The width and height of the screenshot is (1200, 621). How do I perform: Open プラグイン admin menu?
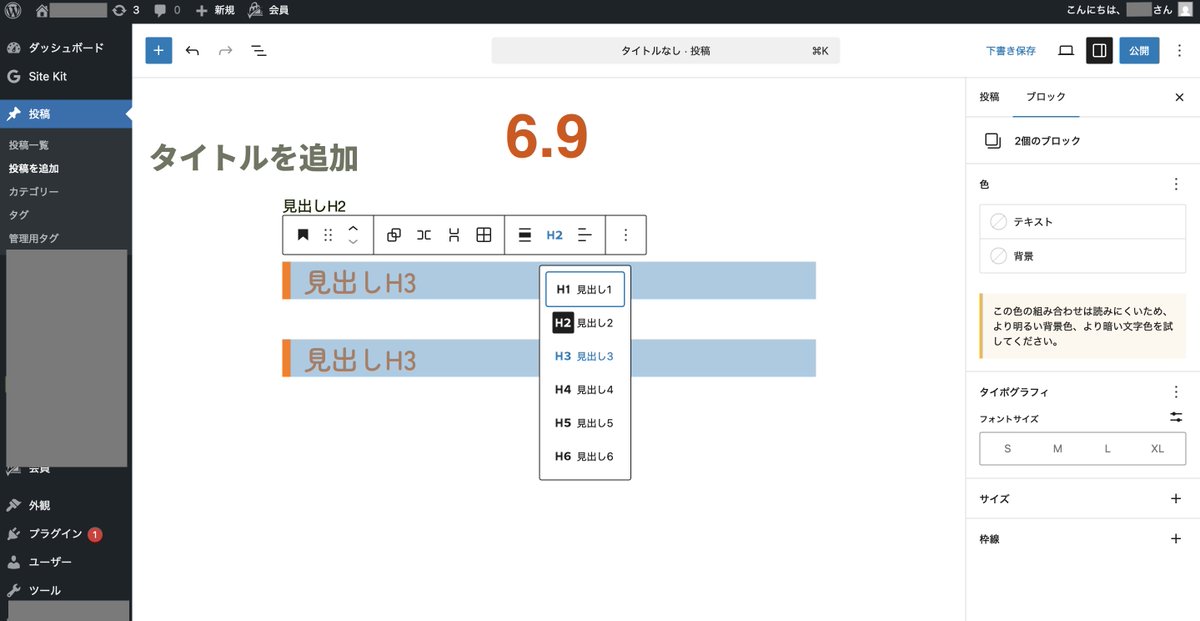point(66,534)
